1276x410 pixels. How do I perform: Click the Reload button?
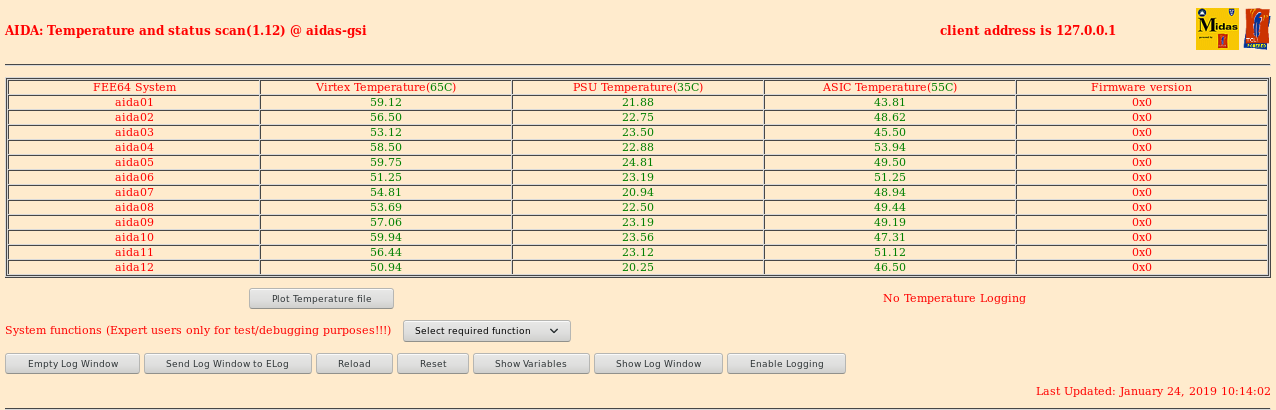354,364
